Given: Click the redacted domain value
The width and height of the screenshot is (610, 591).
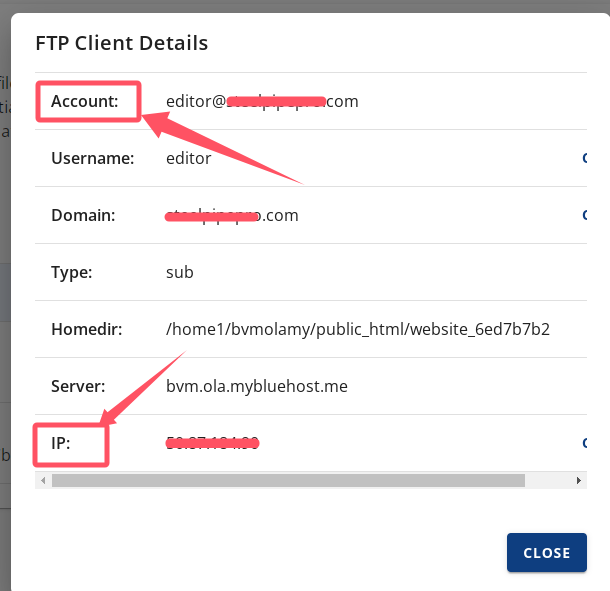Looking at the screenshot, I should point(232,215).
